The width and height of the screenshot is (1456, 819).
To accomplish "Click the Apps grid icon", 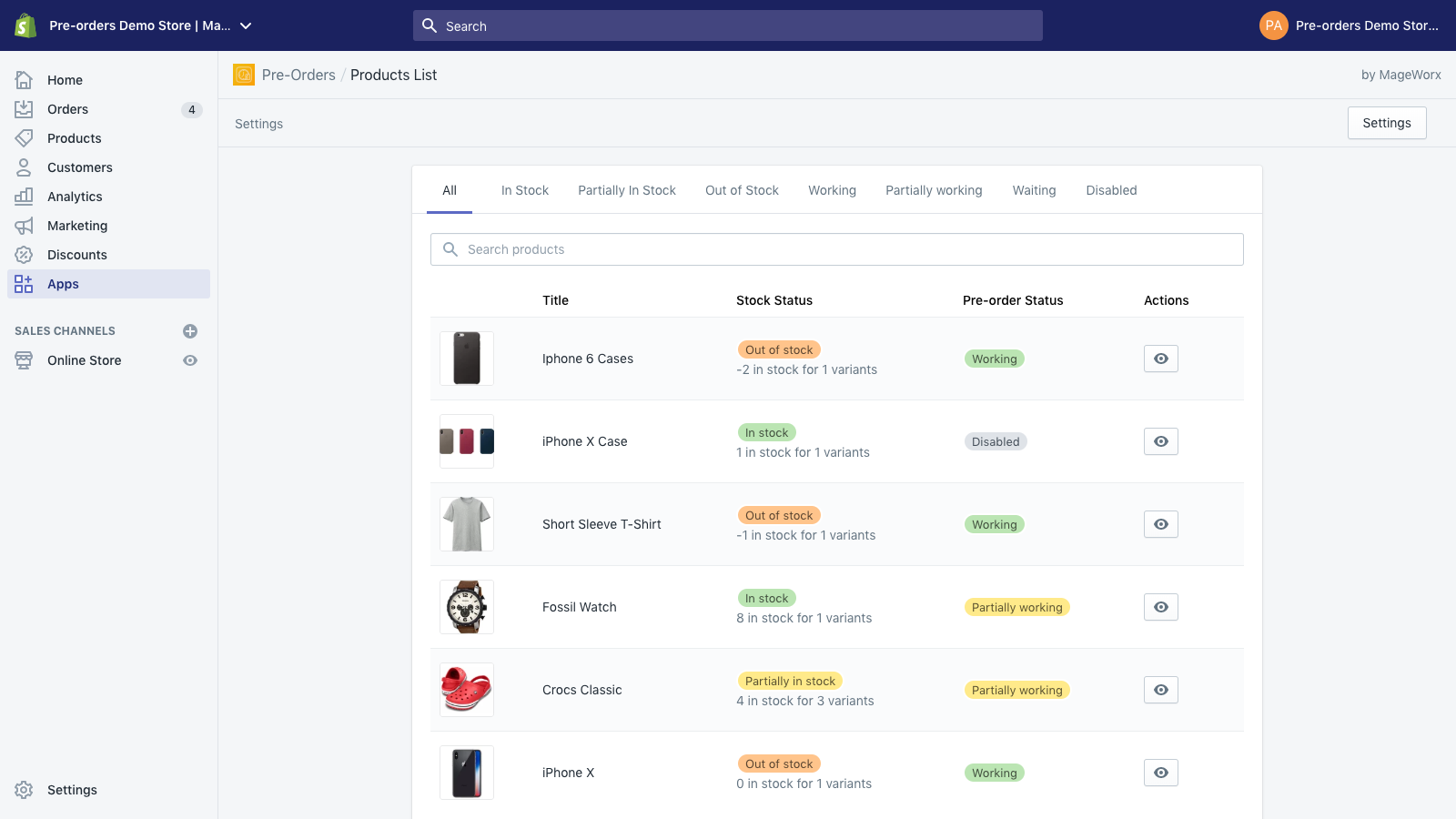I will (x=24, y=284).
